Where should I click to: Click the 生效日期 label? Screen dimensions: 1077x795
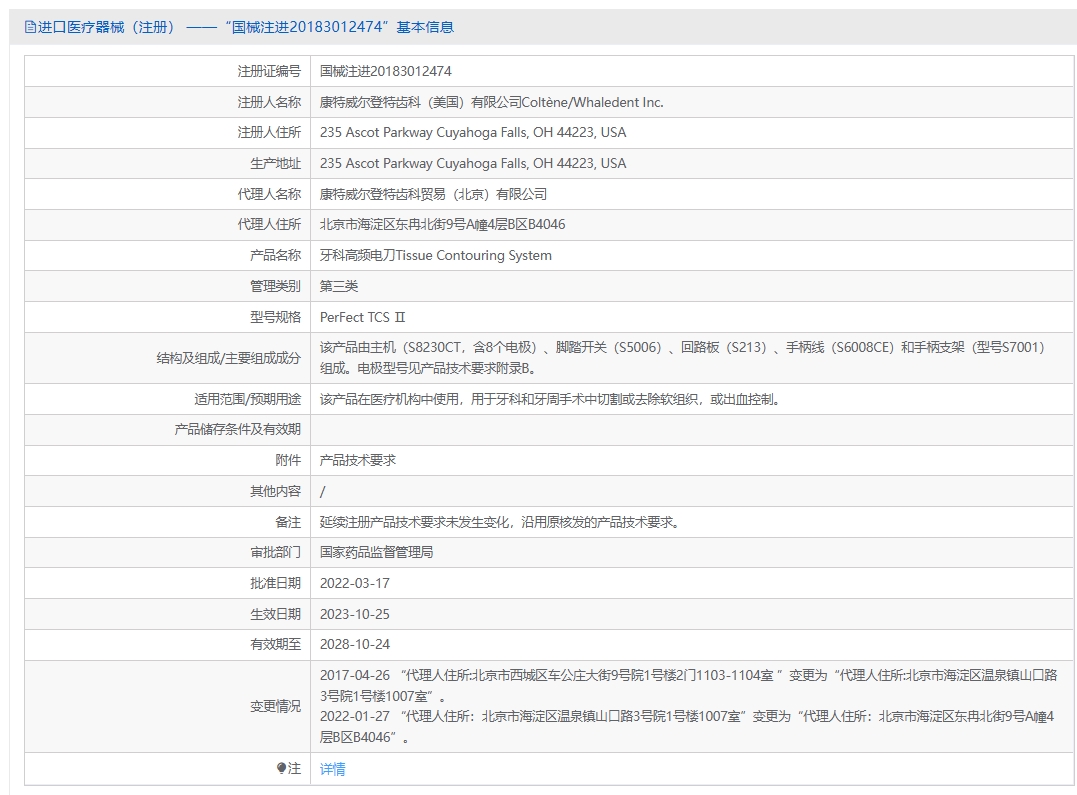coord(275,614)
